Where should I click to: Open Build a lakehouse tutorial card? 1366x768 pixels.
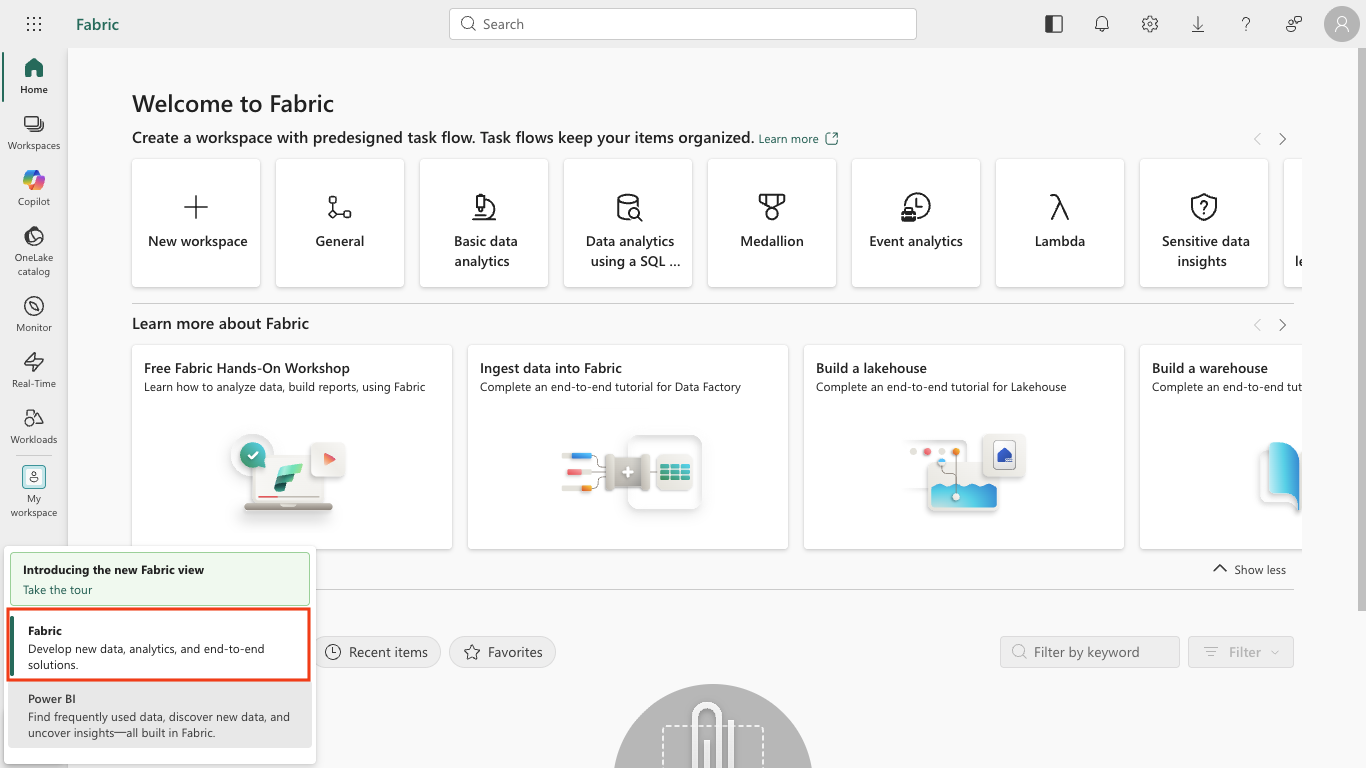coord(964,447)
